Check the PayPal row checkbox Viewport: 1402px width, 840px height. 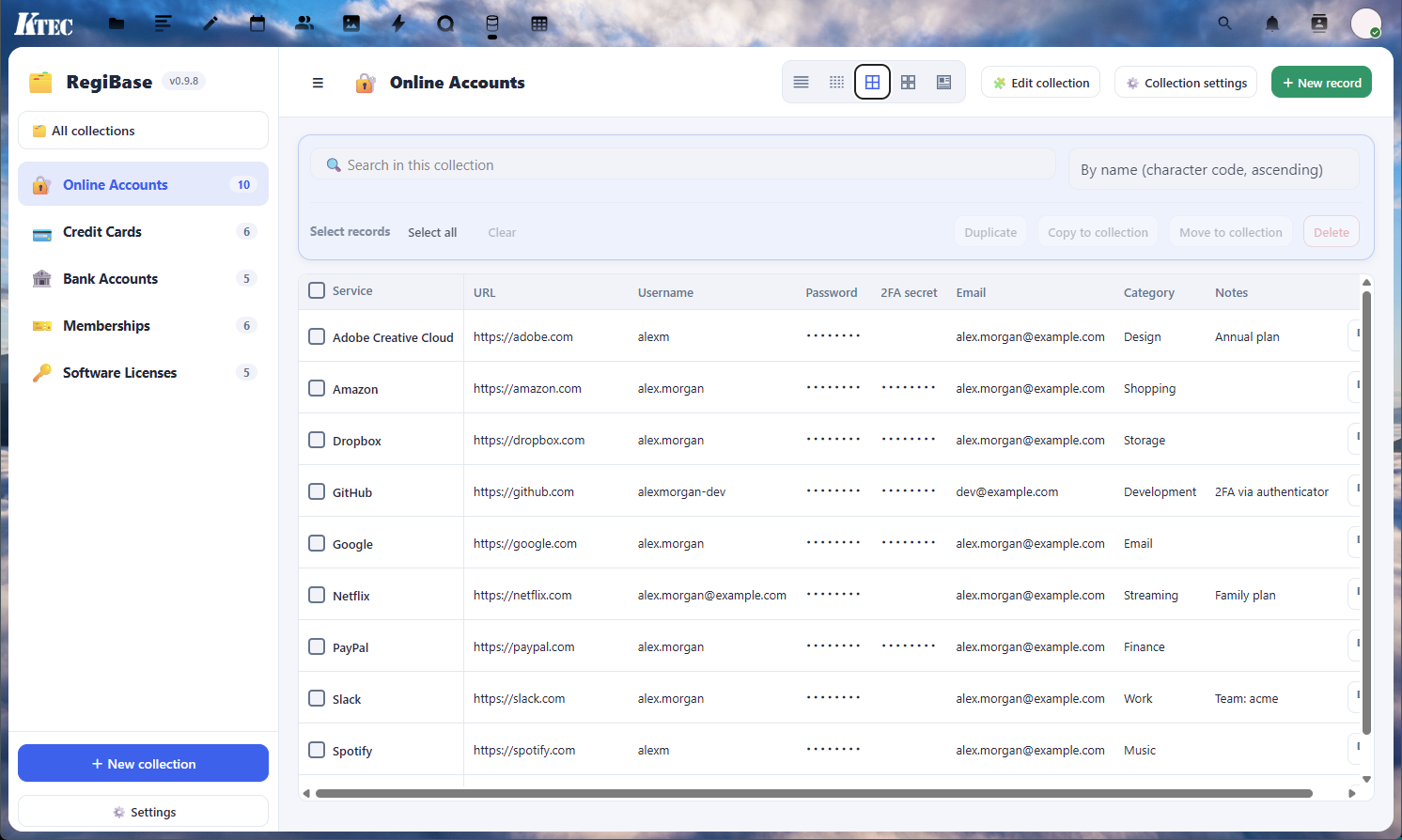pos(317,646)
